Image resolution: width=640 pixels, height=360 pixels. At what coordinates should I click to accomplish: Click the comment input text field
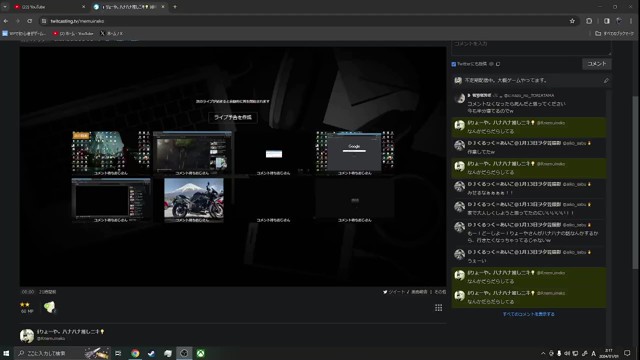click(531, 47)
